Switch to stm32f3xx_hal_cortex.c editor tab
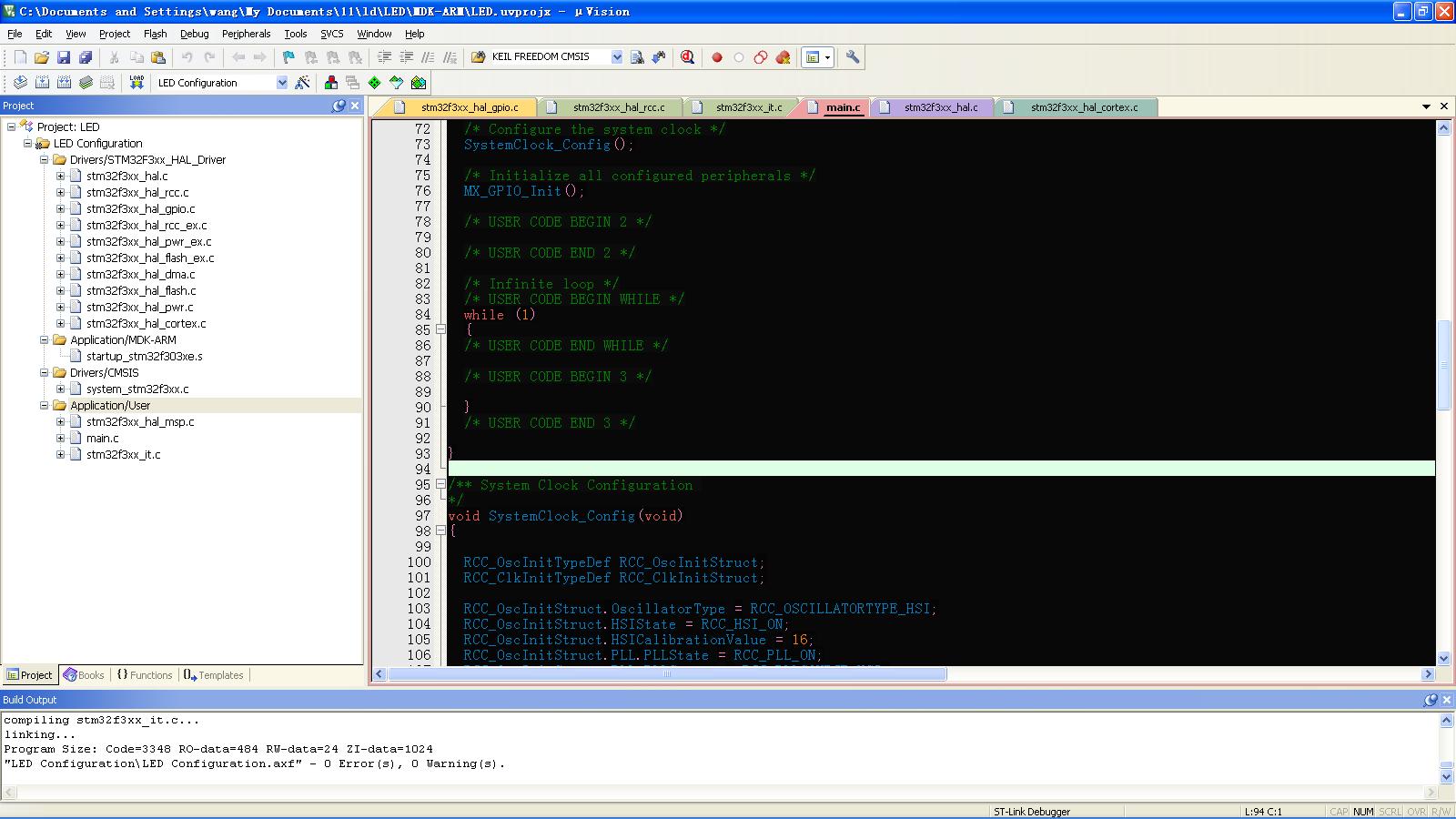 click(x=1084, y=107)
